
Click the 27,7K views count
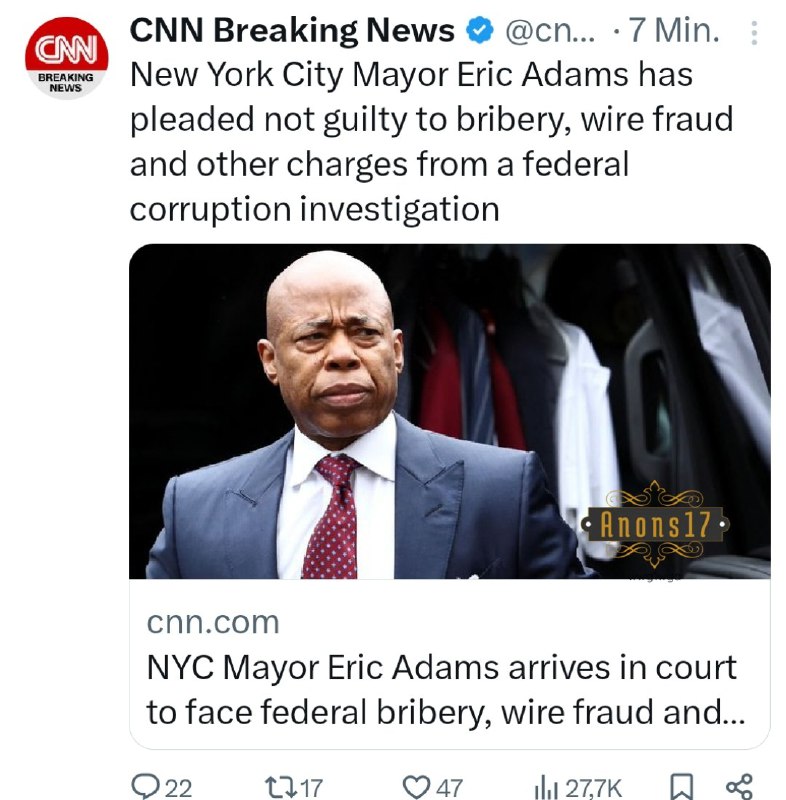(593, 788)
